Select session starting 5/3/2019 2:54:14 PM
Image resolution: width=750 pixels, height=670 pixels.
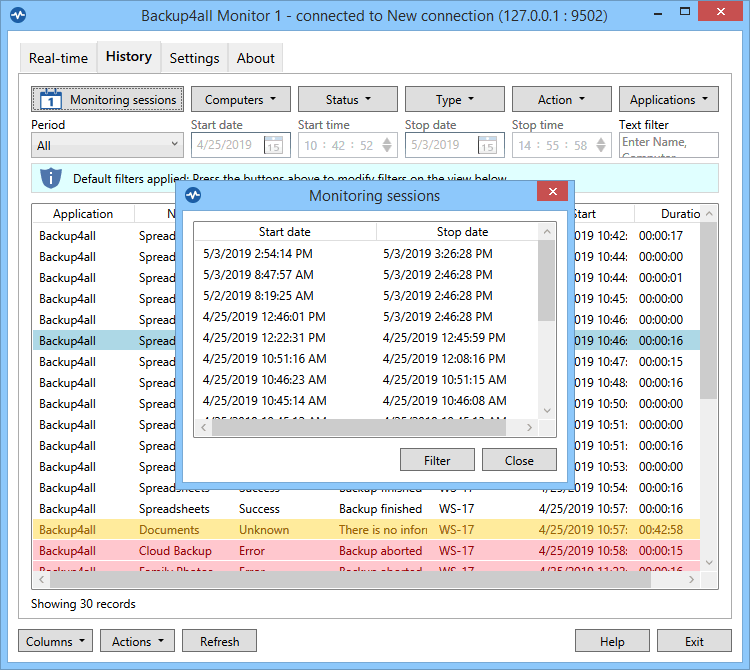tap(257, 254)
